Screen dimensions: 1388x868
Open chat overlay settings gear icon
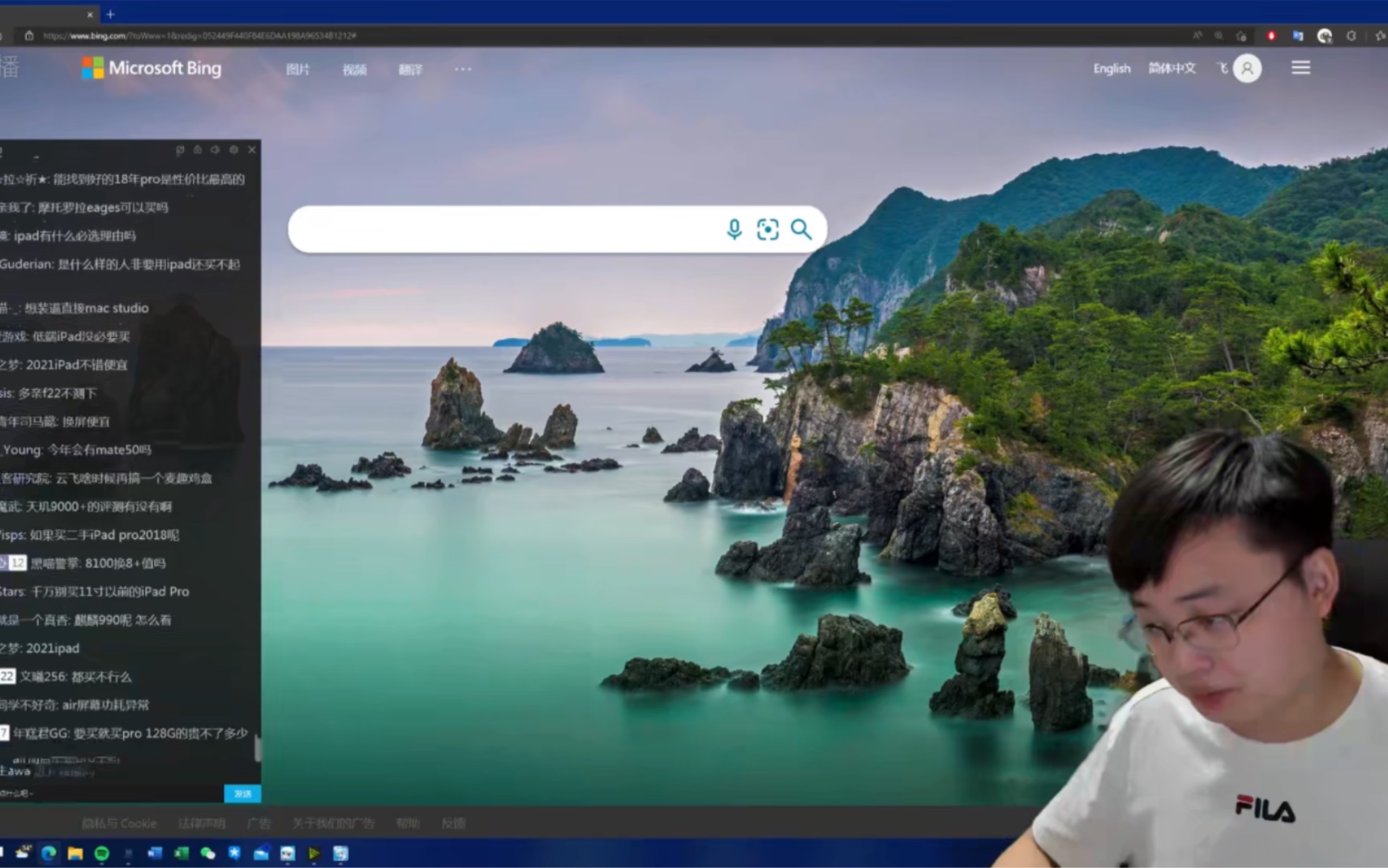pos(233,150)
